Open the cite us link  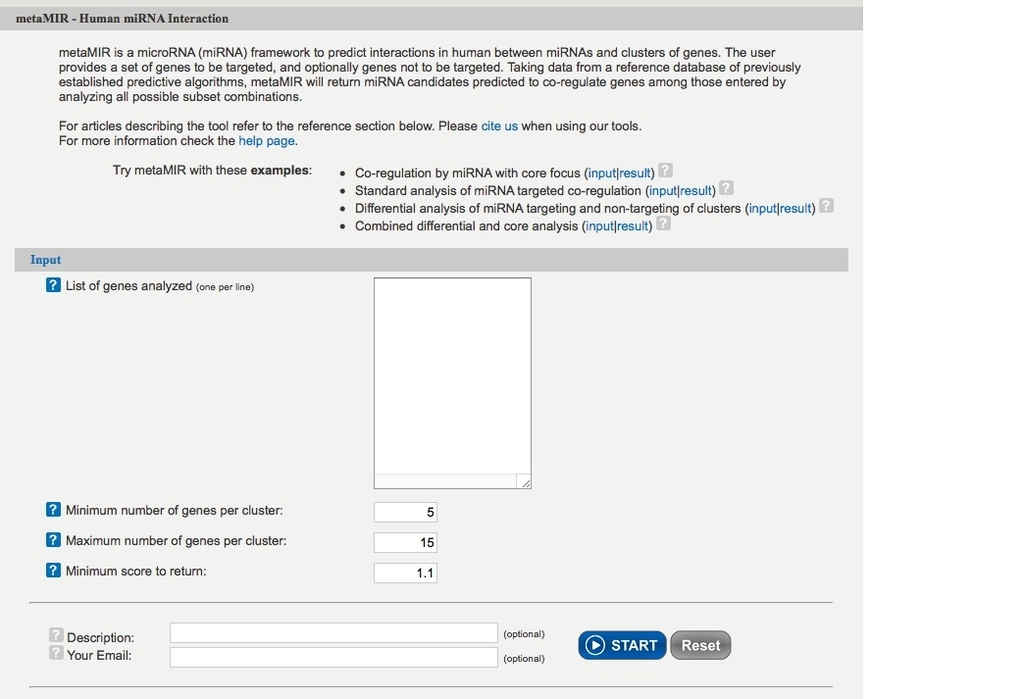pos(500,126)
